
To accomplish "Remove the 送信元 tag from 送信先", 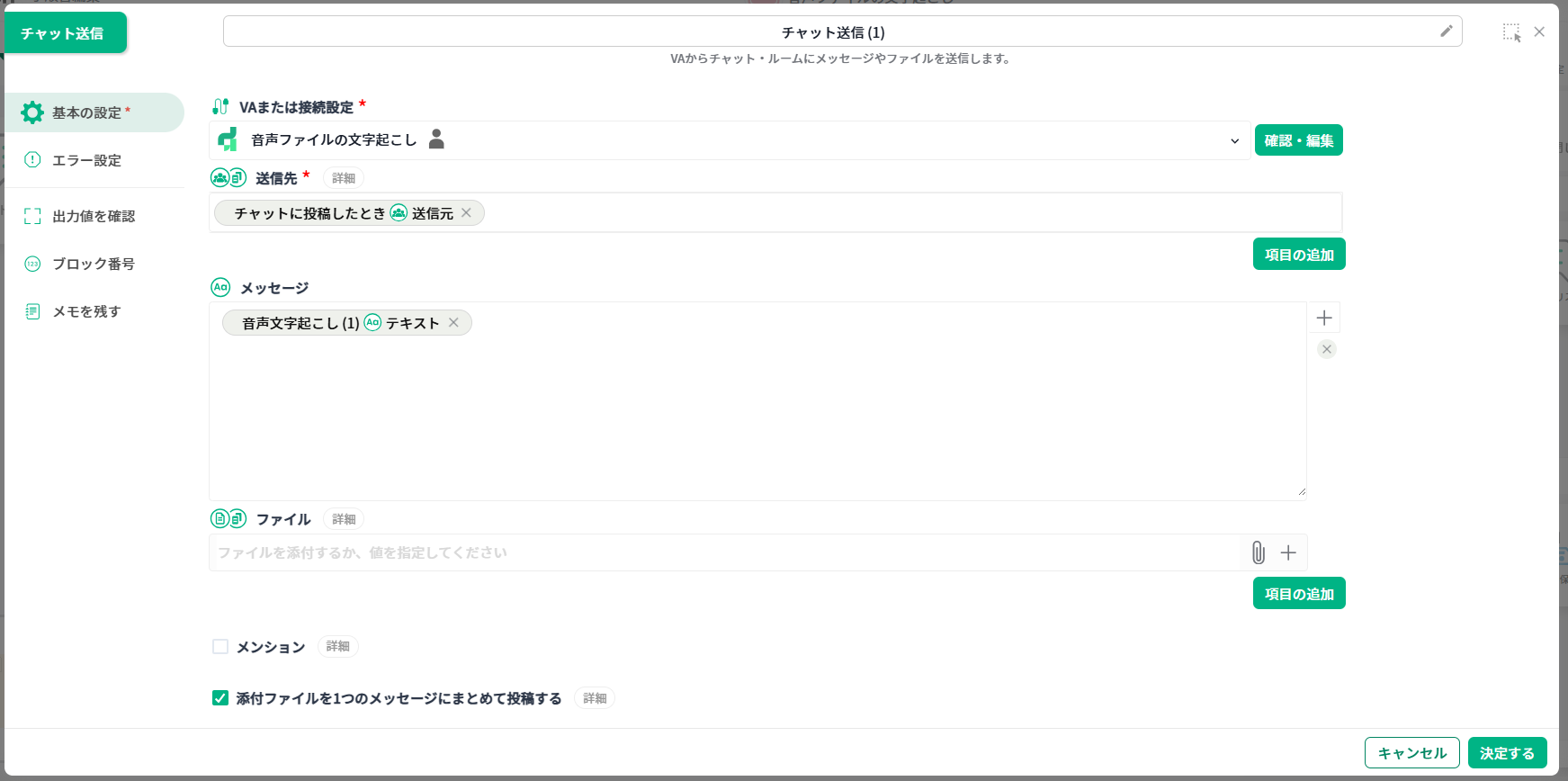I will pos(466,213).
